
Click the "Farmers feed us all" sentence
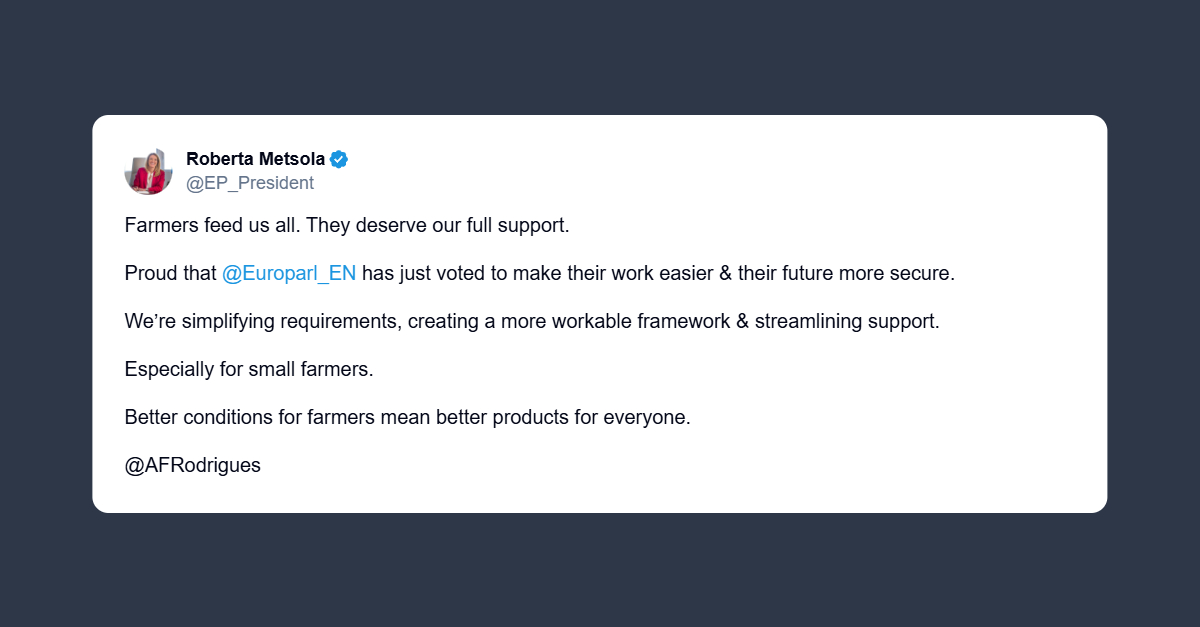point(212,225)
